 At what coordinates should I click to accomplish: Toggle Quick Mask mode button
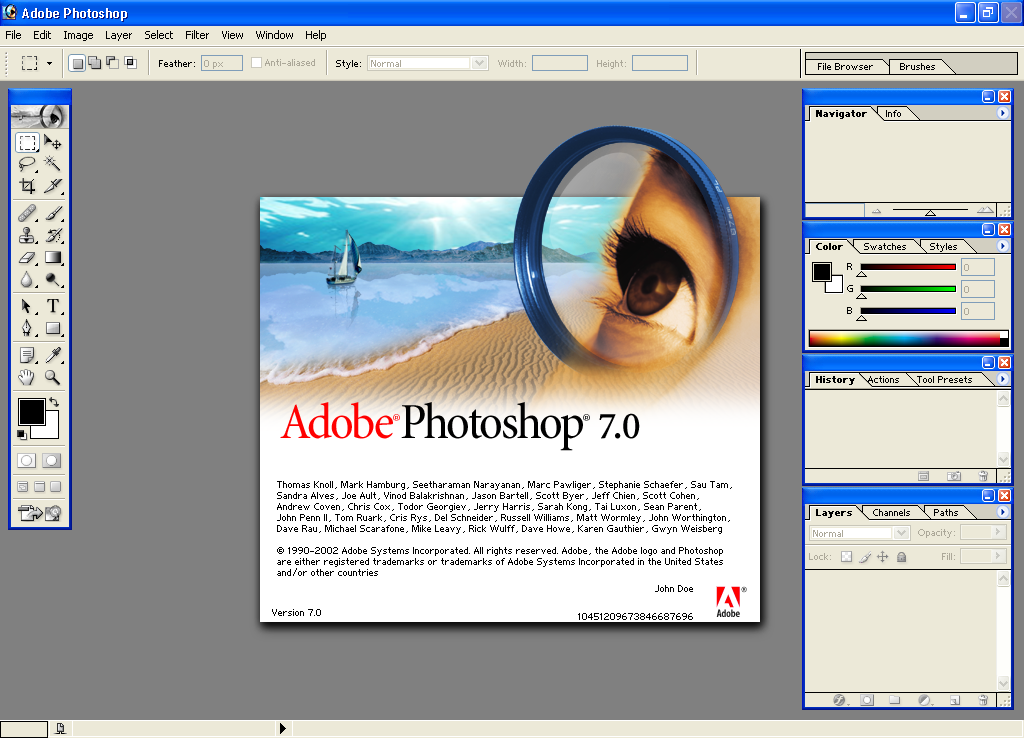[x=52, y=460]
